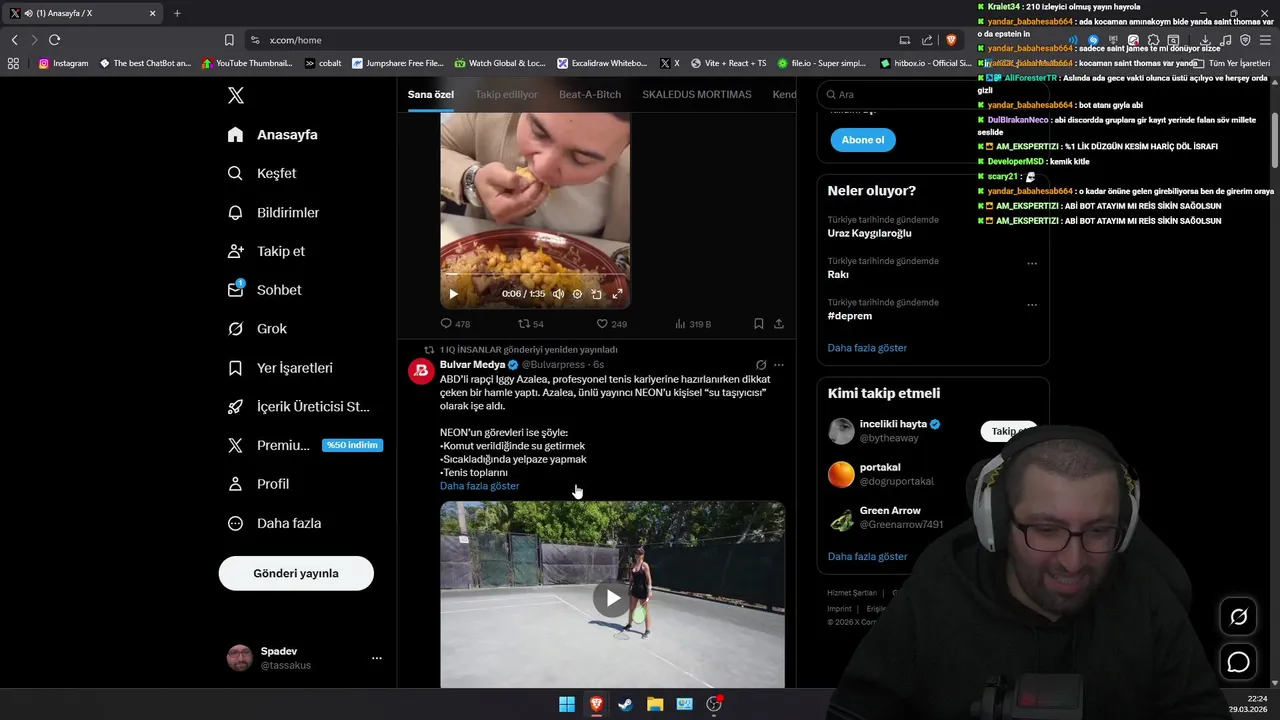The image size is (1280, 720).
Task: Click the X logo in sidebar
Action: [236, 96]
